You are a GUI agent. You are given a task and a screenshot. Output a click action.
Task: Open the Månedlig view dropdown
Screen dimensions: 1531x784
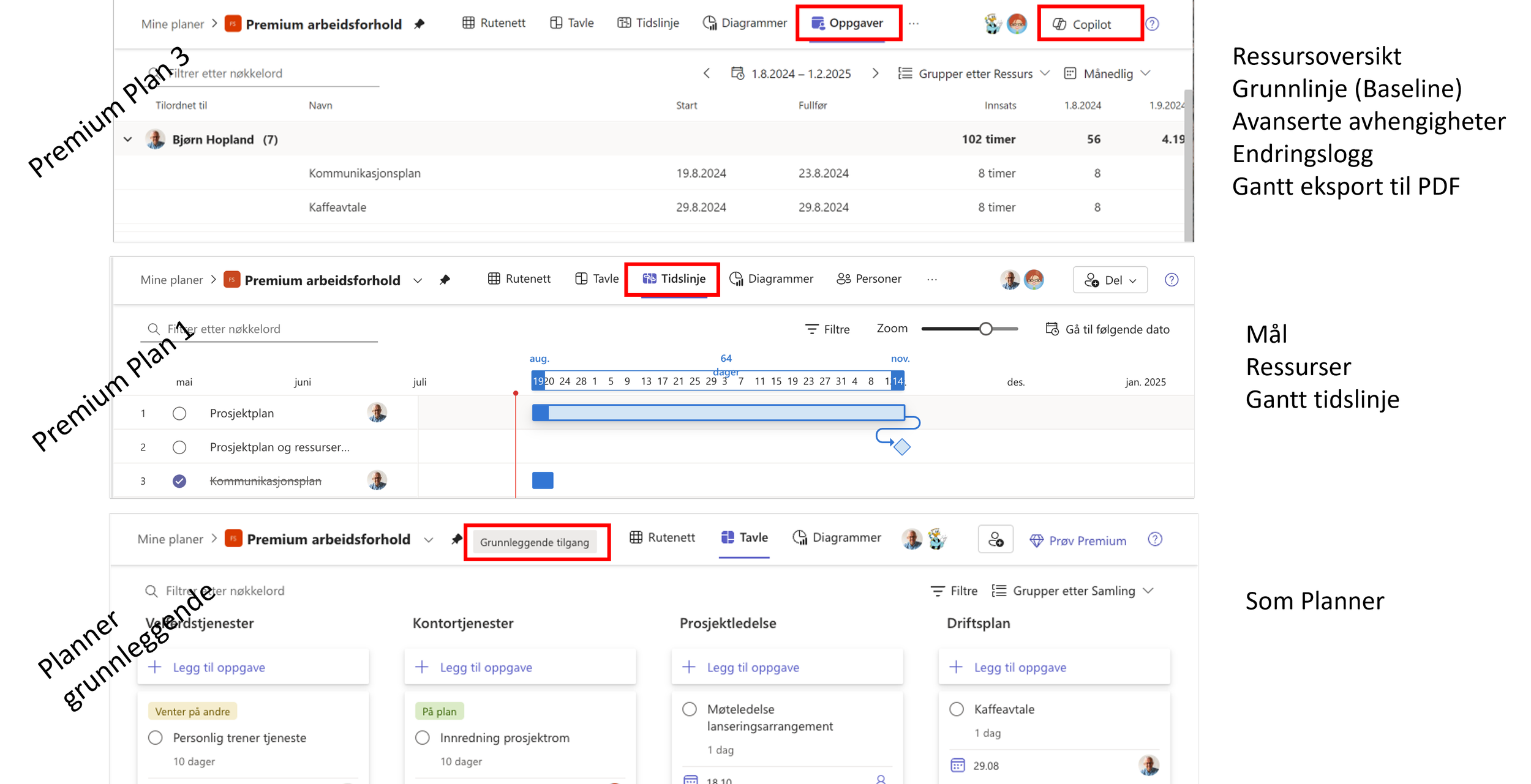pos(1107,73)
